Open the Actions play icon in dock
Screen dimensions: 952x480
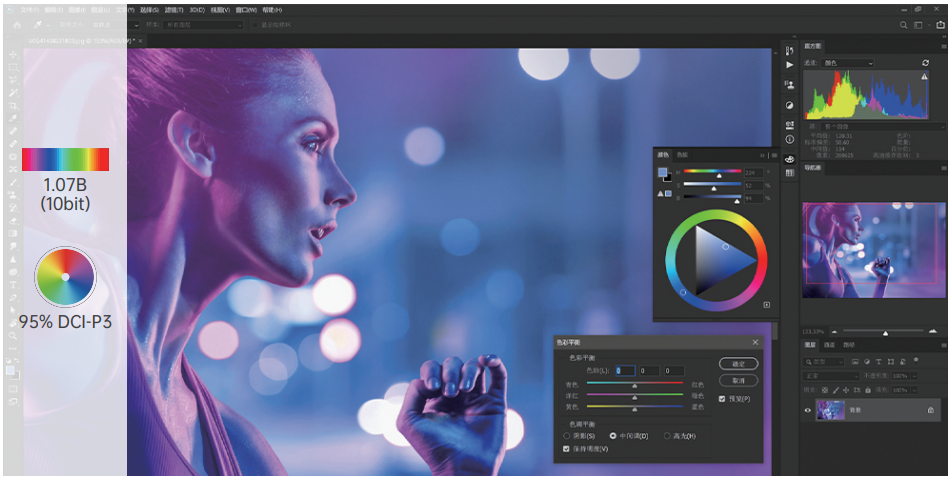[x=789, y=65]
